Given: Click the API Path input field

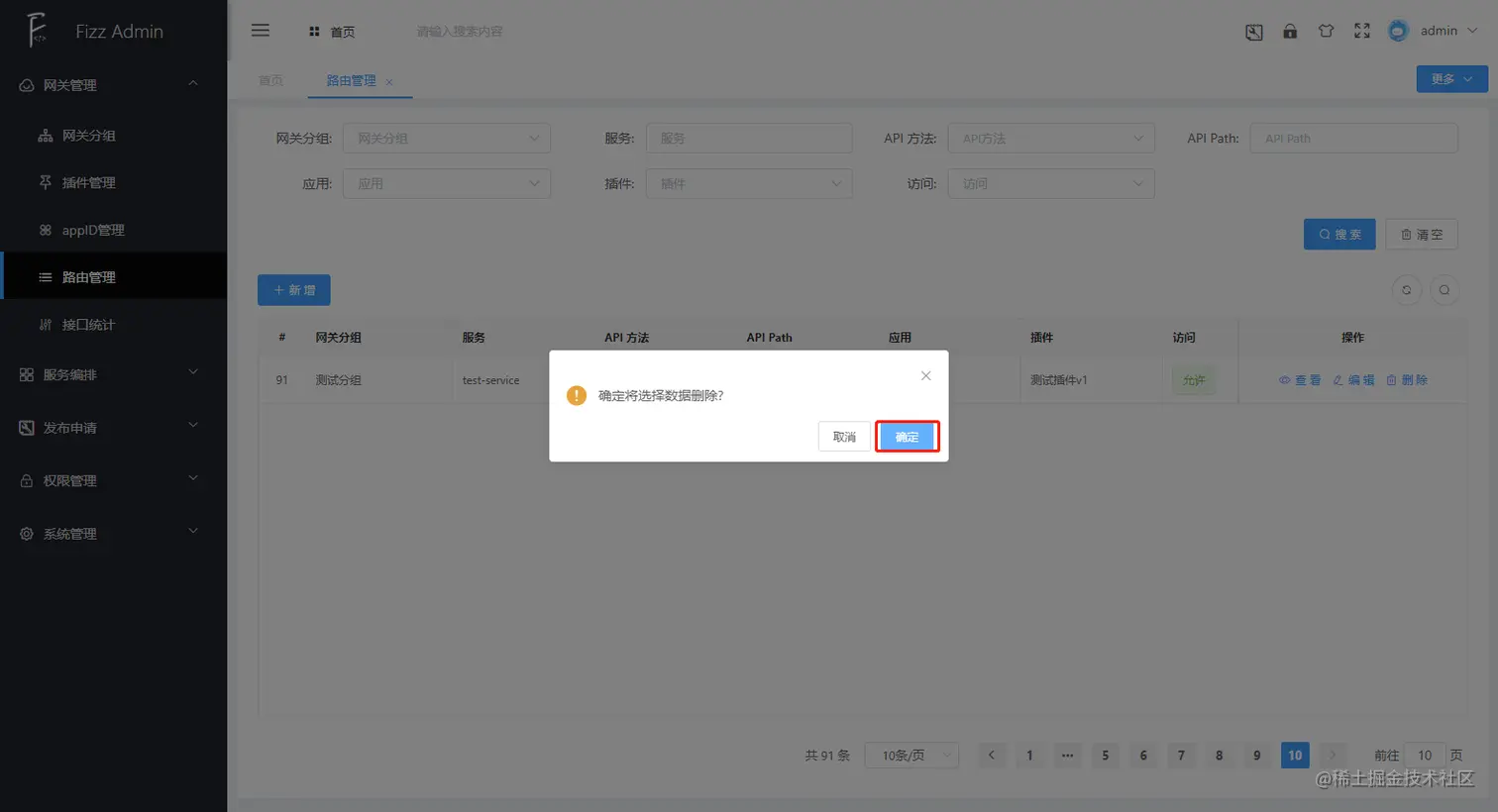Looking at the screenshot, I should point(1353,139).
